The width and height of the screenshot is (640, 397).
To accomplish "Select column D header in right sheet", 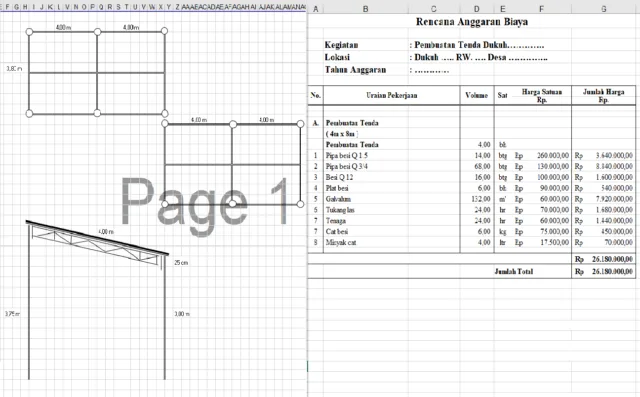I will [476, 9].
